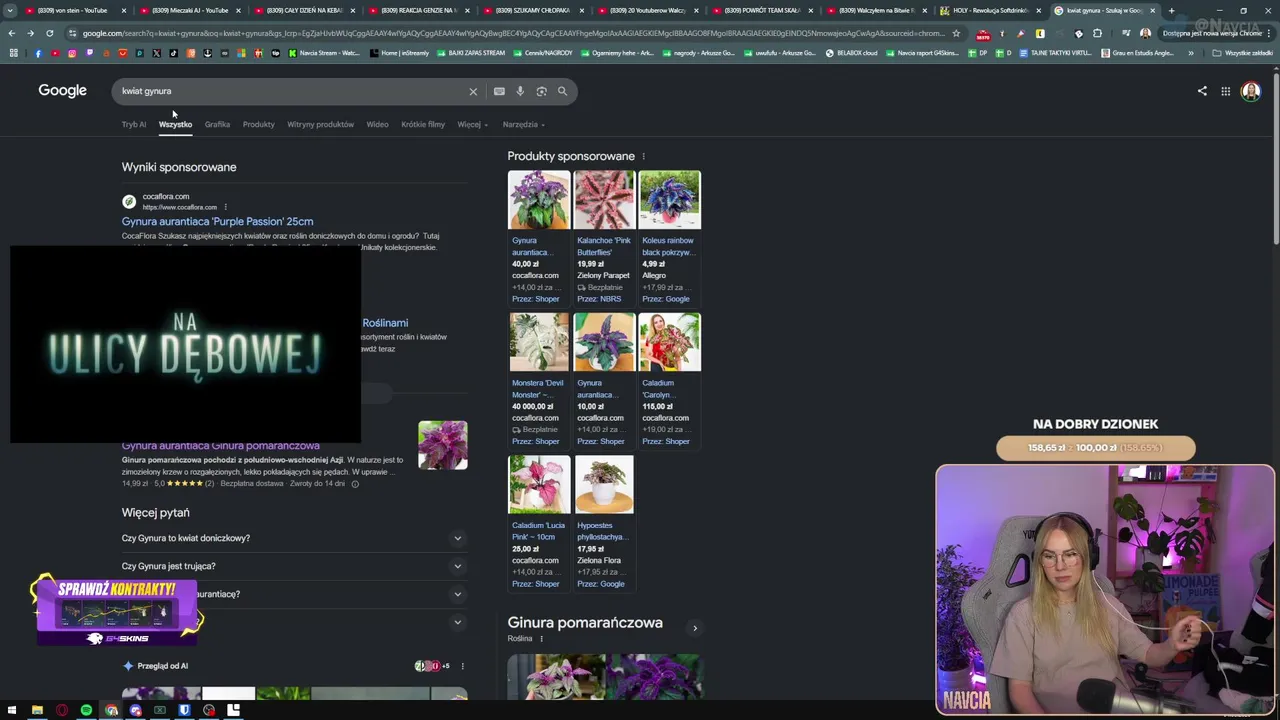Viewport: 1280px width, 720px height.
Task: Open the Więcej dropdown in search filters
Action: pos(472,125)
